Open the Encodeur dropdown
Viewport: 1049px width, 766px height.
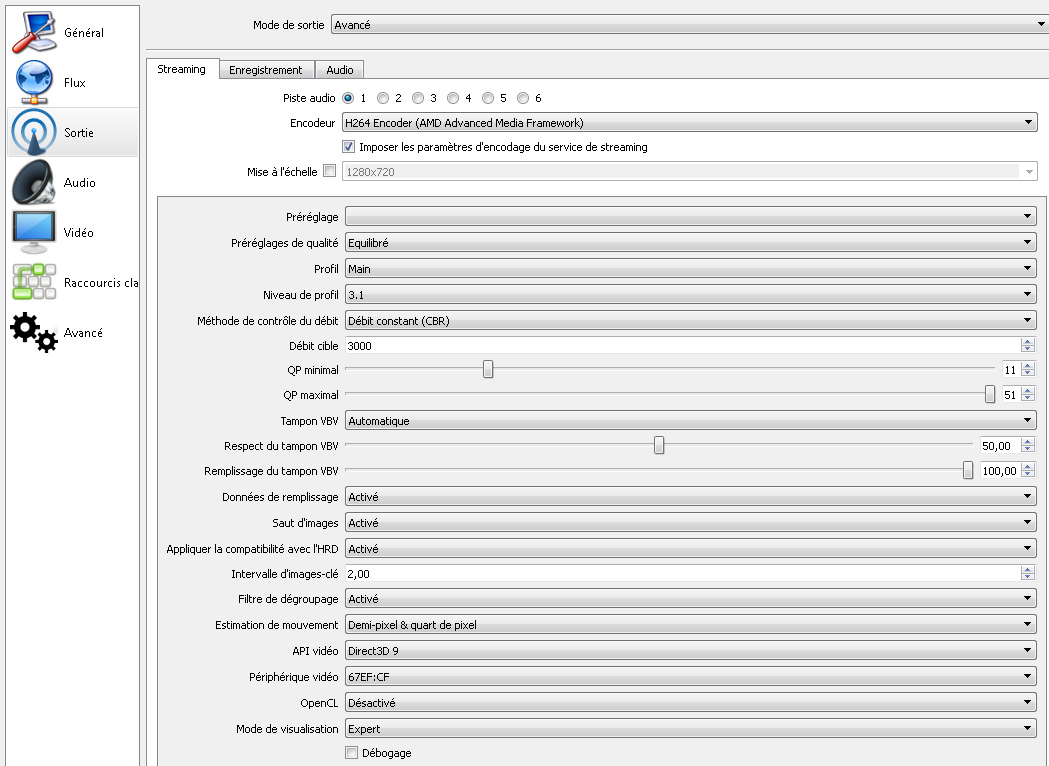point(690,122)
